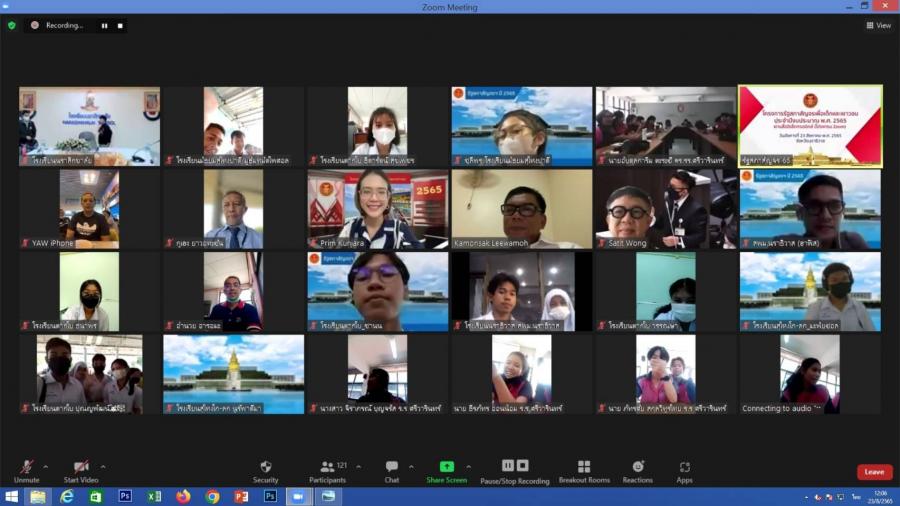This screenshot has width=900, height=506.
Task: Stop recording from the top indicator
Action: click(120, 25)
